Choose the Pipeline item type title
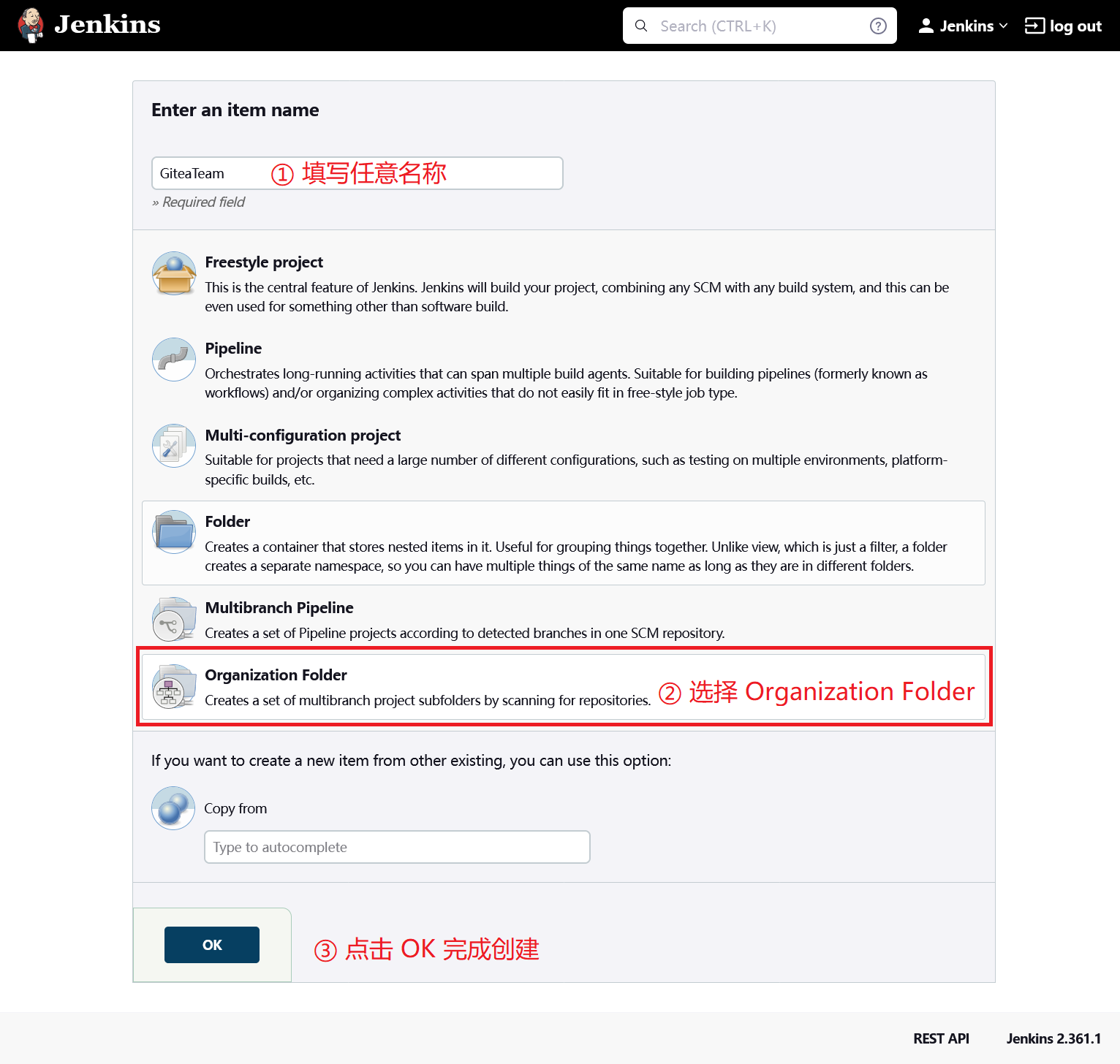Viewport: 1120px width, 1064px height. [x=233, y=349]
